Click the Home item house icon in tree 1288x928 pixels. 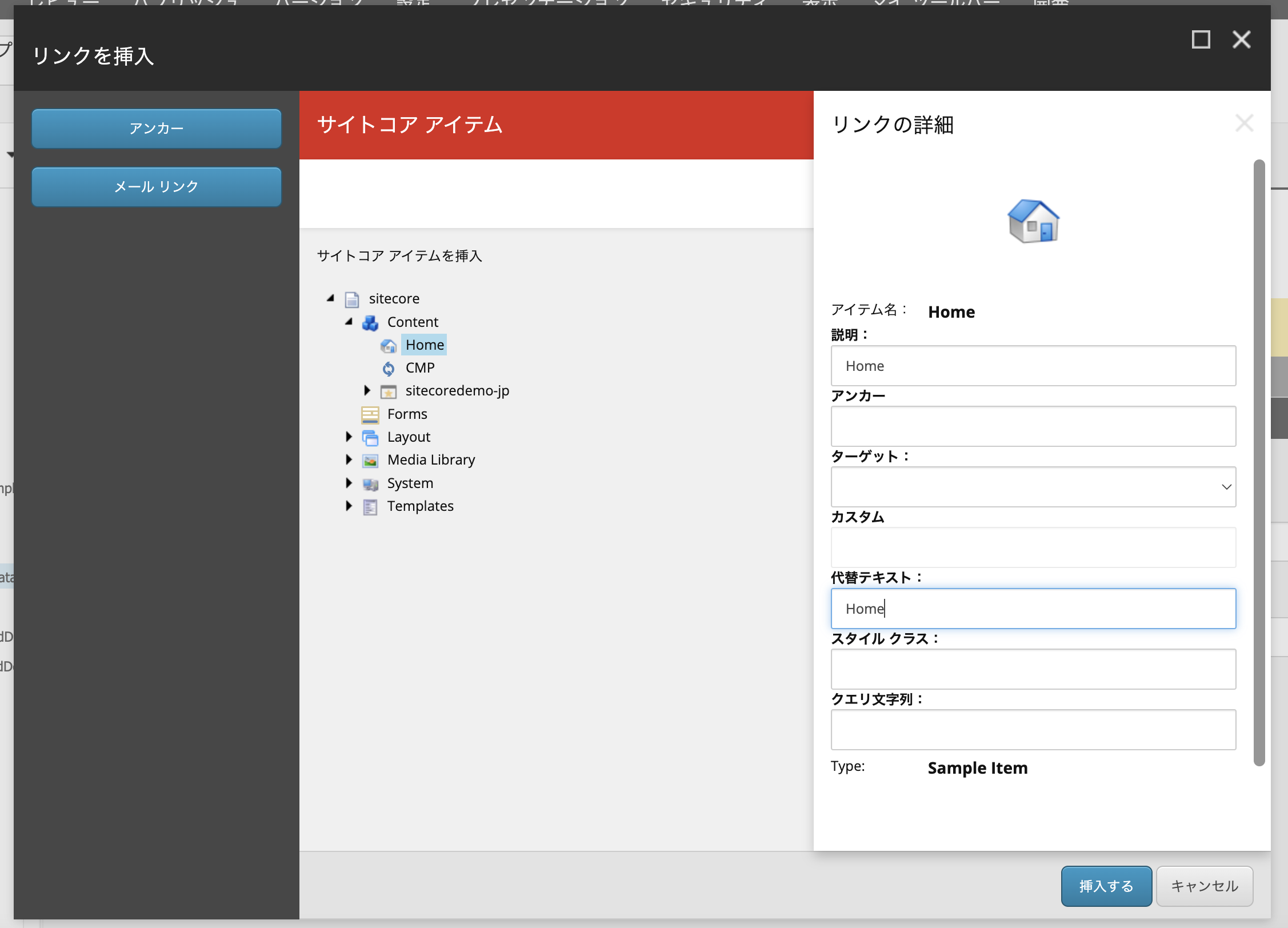point(389,346)
